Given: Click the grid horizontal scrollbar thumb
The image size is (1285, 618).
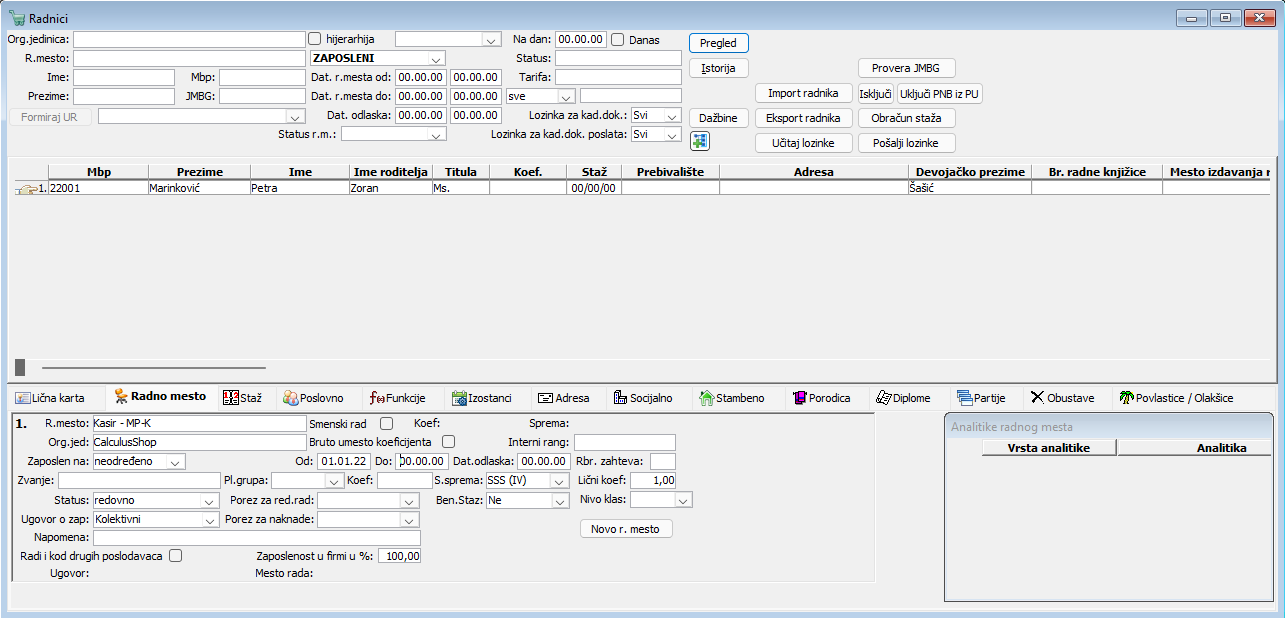Looking at the screenshot, I should [20, 367].
